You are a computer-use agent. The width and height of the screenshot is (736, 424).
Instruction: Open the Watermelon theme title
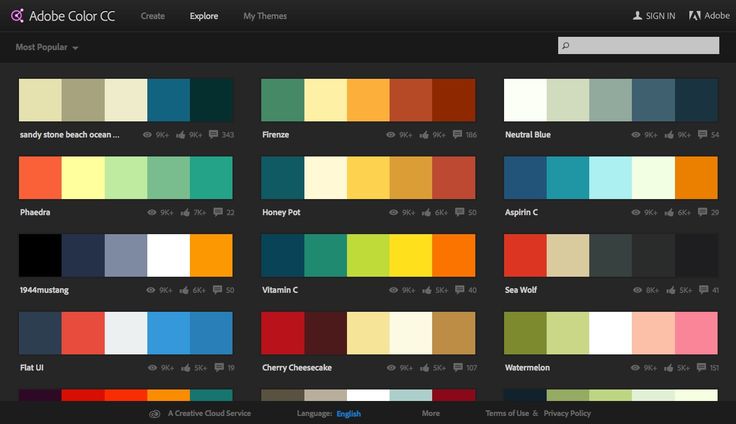coord(527,368)
